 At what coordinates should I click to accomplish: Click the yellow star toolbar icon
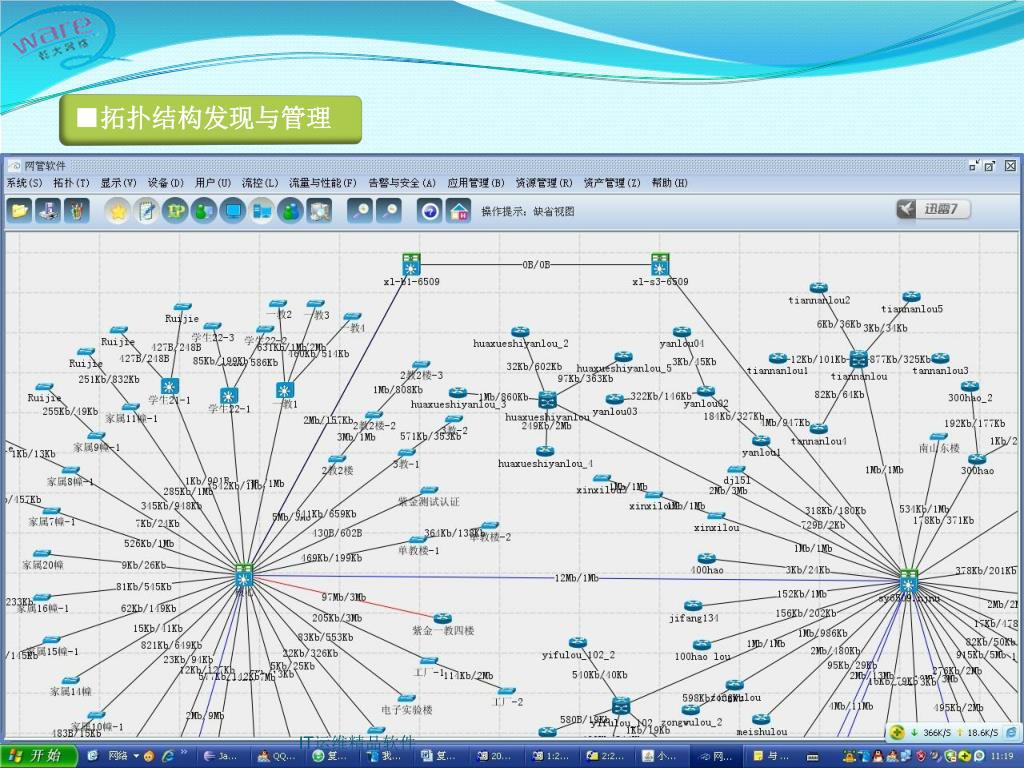pyautogui.click(x=118, y=210)
